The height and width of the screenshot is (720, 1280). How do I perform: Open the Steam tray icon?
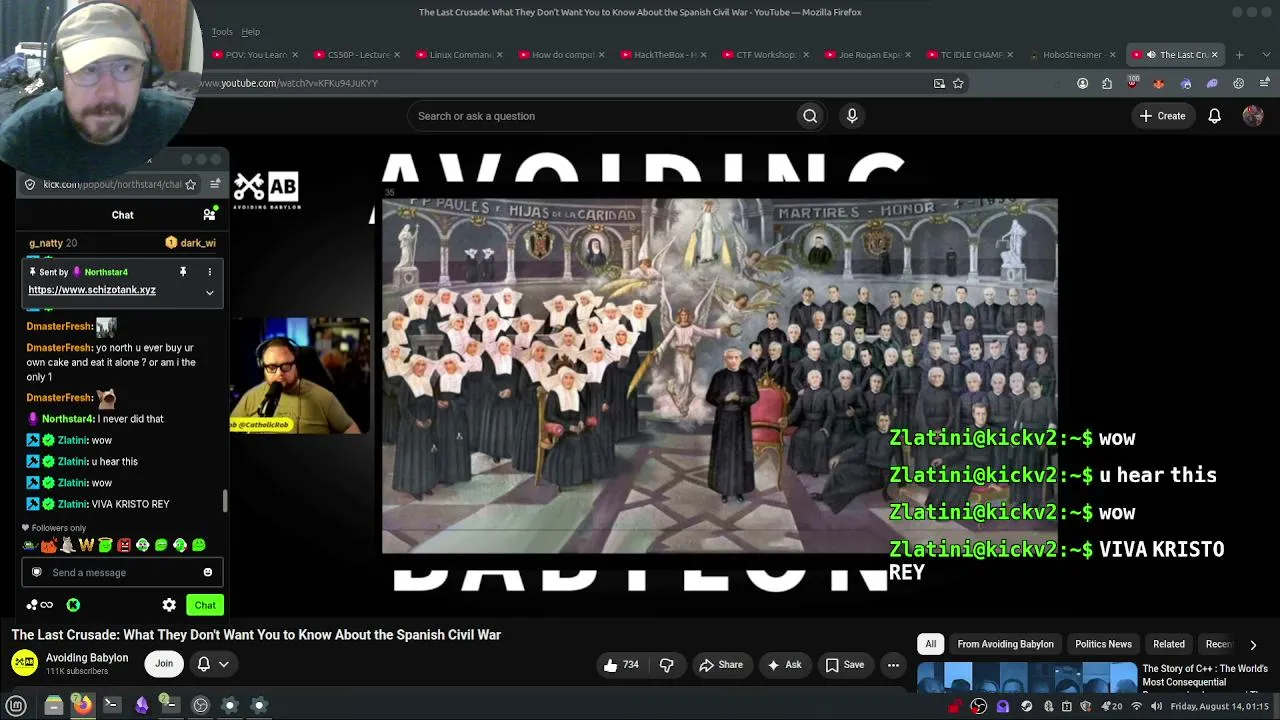1027,706
